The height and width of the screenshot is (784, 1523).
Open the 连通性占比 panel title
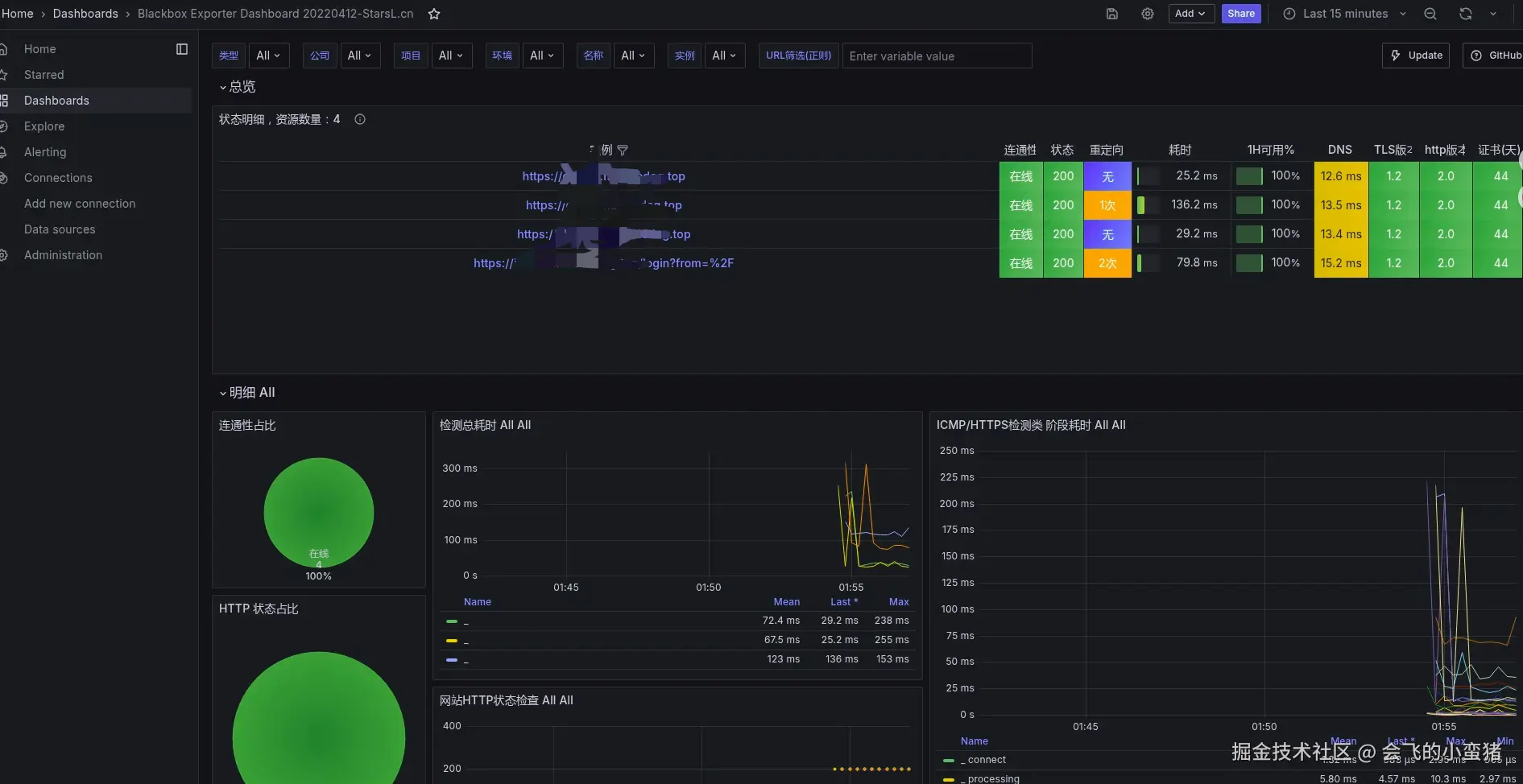point(247,426)
